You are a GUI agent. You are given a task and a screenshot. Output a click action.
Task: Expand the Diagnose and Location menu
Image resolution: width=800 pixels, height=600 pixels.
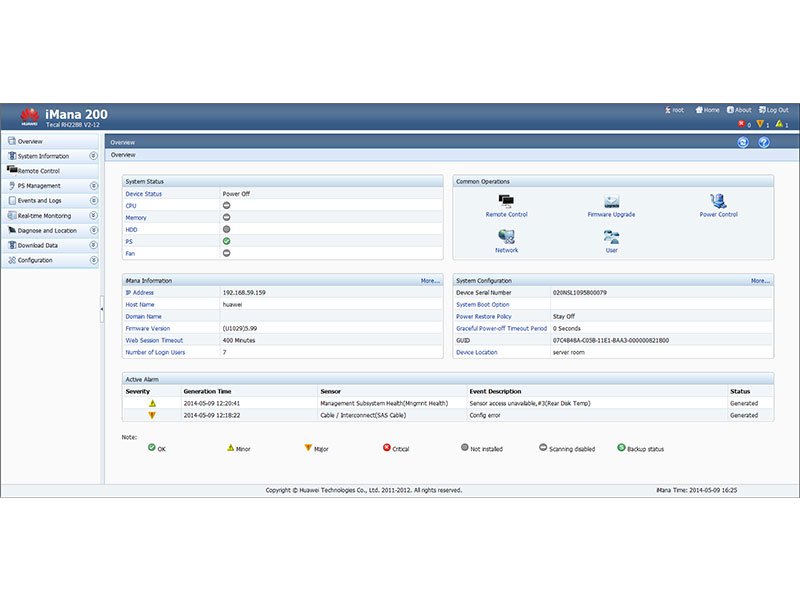click(x=93, y=230)
